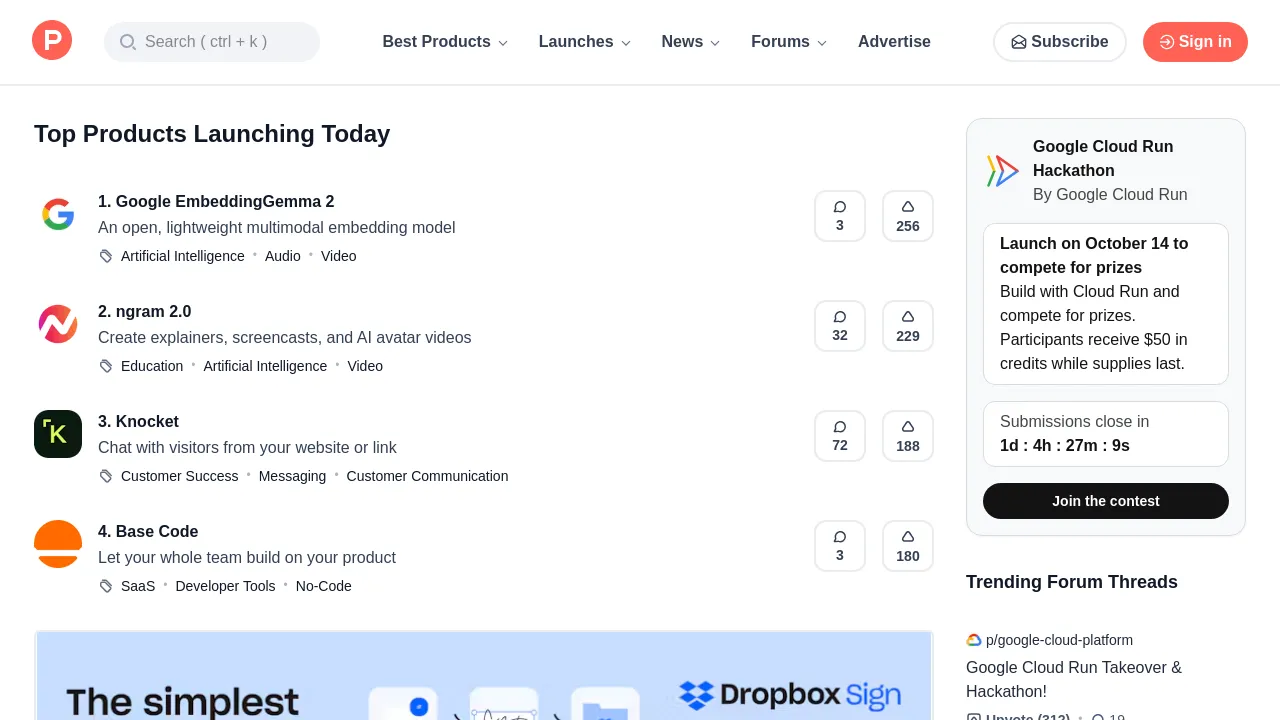Click the Top Products Launching Today heading
This screenshot has width=1280, height=720.
[212, 134]
